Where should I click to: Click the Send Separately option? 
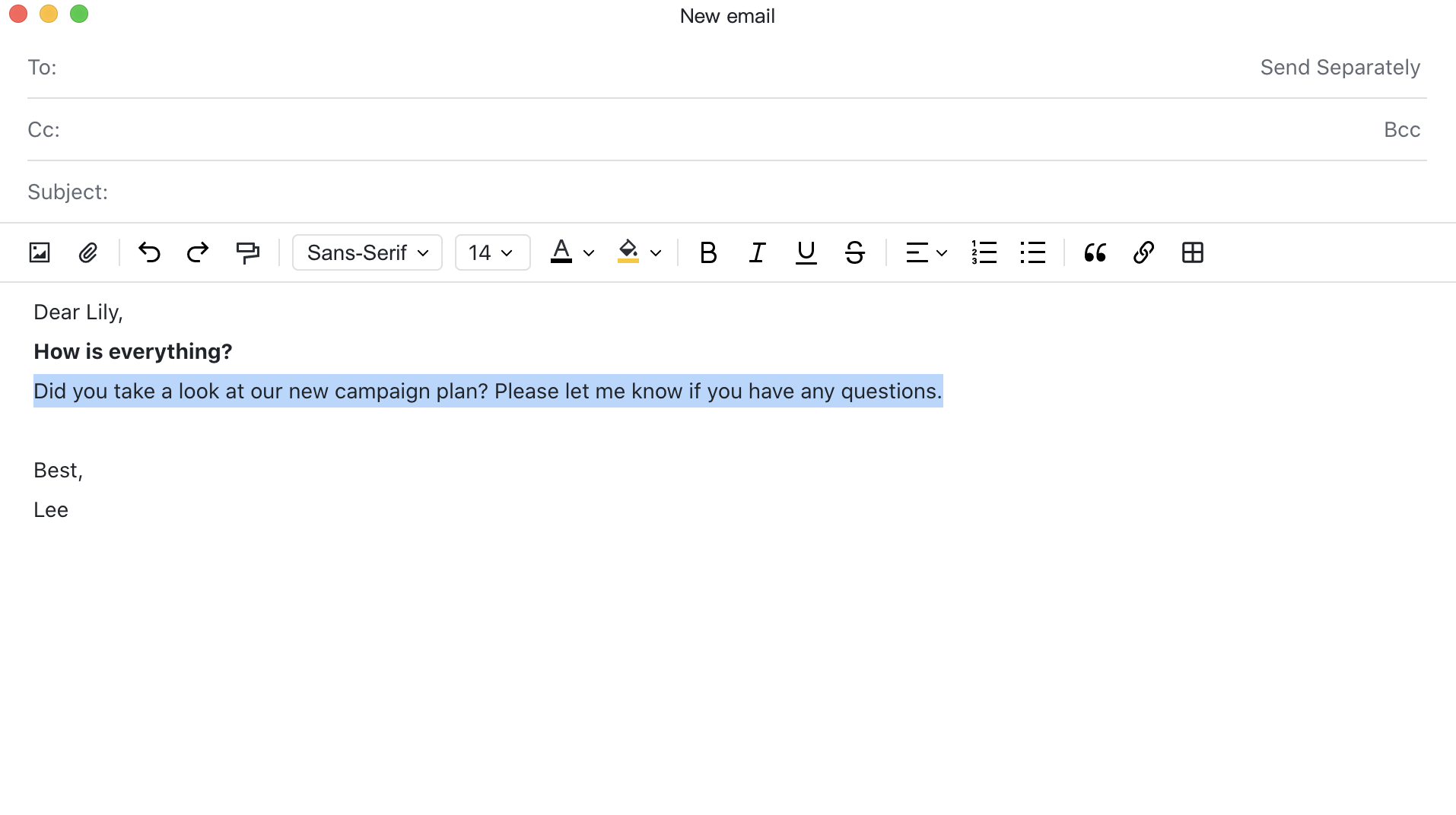pos(1340,68)
